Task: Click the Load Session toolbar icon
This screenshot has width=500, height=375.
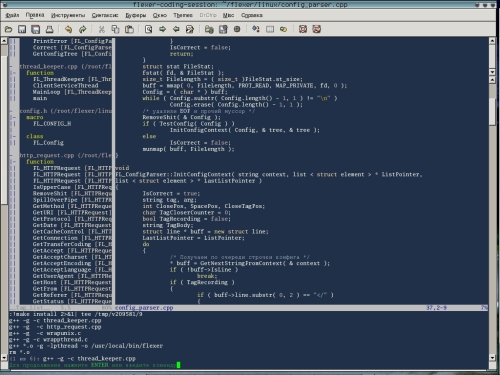Action: [209, 29]
